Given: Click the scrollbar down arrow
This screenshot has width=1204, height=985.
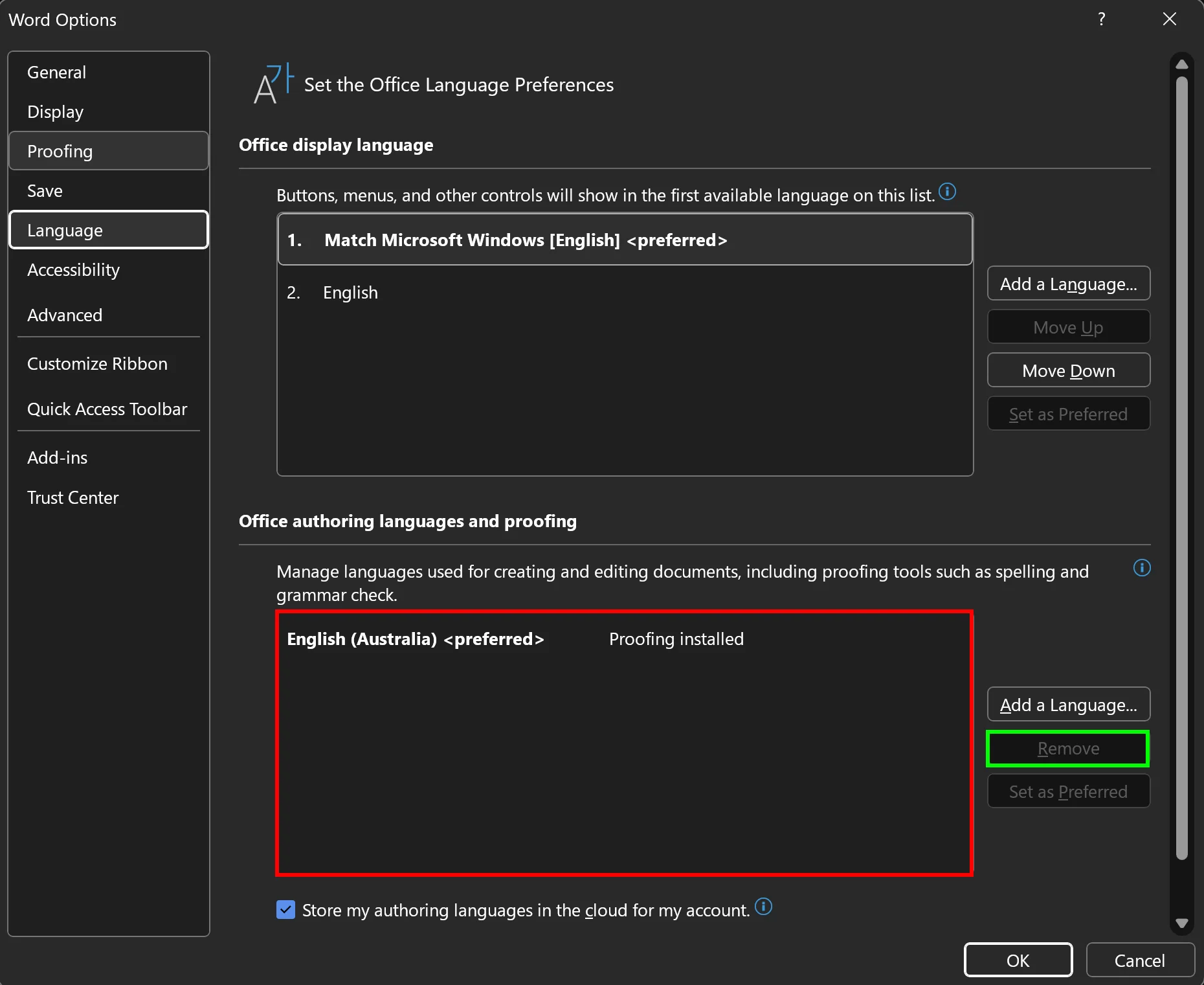Looking at the screenshot, I should 1182,923.
